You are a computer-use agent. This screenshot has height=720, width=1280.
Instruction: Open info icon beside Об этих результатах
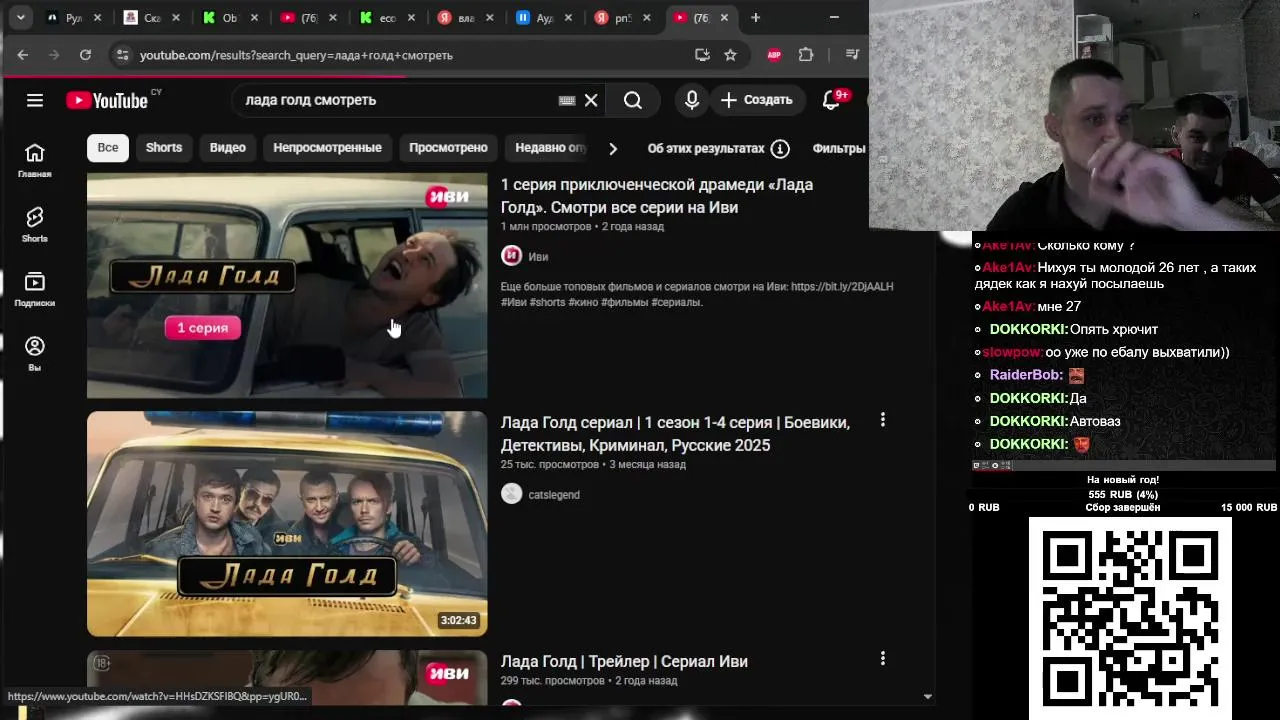point(780,148)
